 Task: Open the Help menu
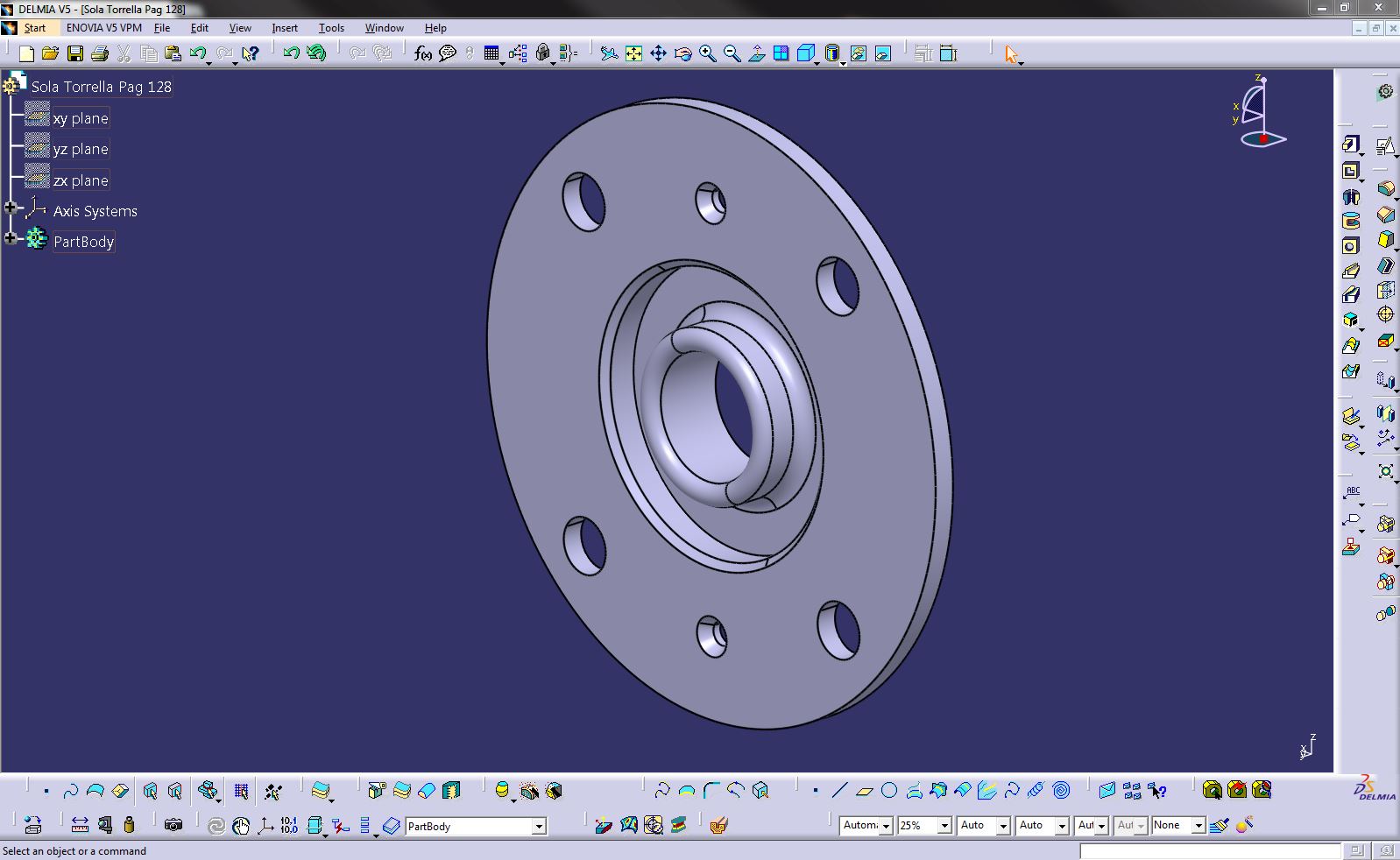[x=435, y=28]
